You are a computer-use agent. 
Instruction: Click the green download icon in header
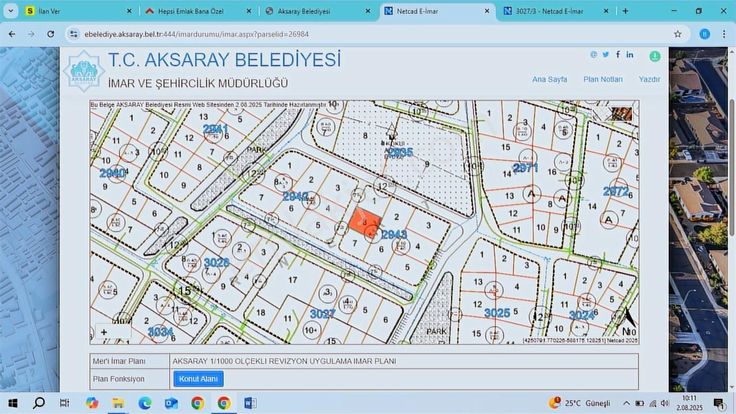tap(655, 57)
